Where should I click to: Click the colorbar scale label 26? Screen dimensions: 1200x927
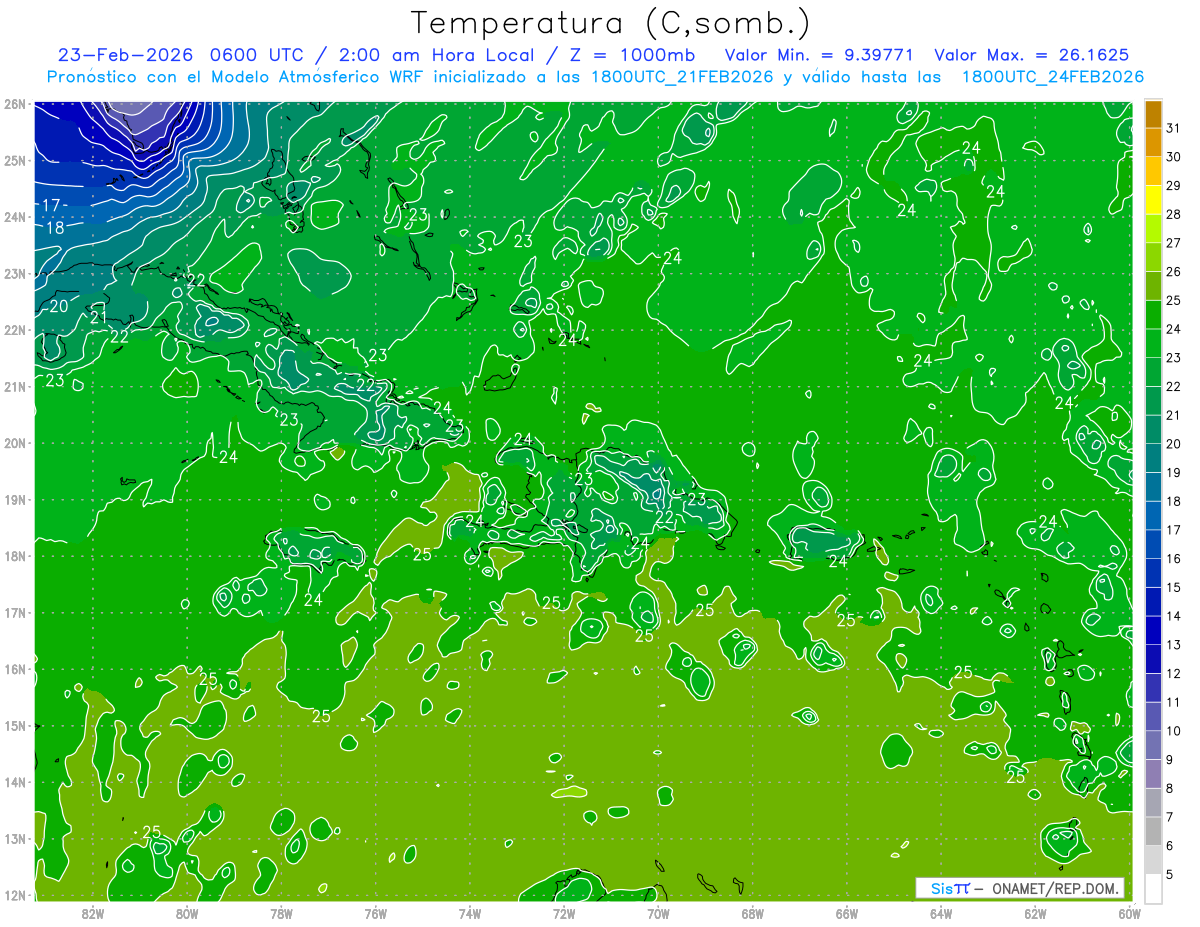[1174, 272]
